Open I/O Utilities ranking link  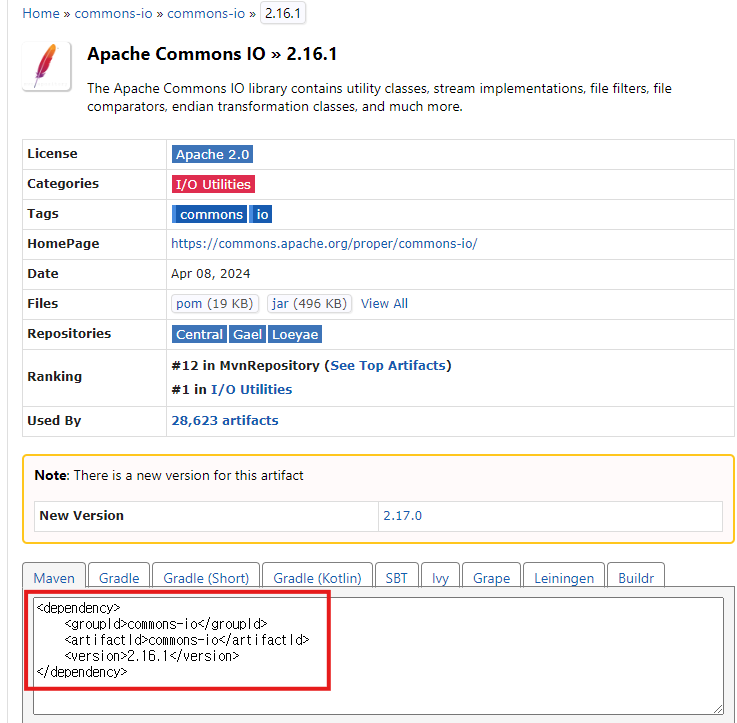[x=251, y=390]
